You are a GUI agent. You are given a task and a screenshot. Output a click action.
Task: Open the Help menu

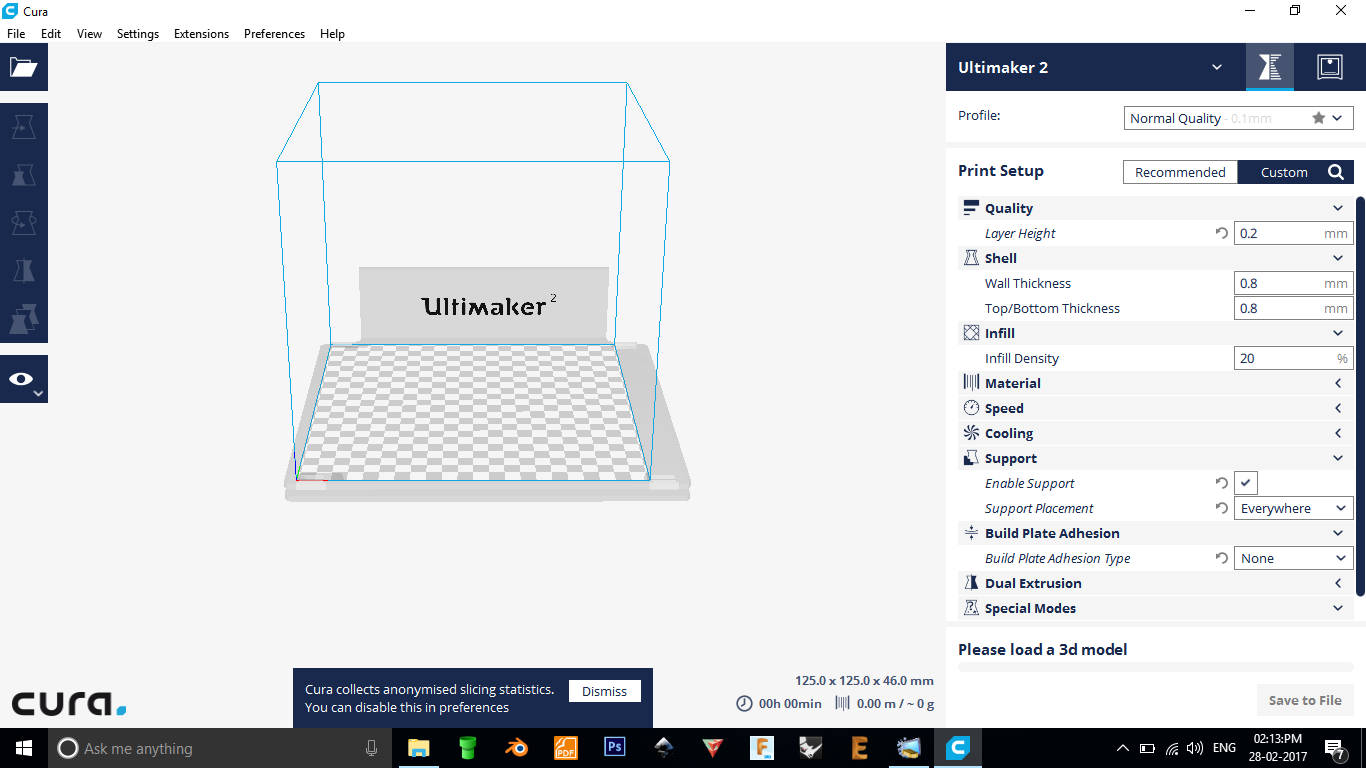click(x=332, y=33)
